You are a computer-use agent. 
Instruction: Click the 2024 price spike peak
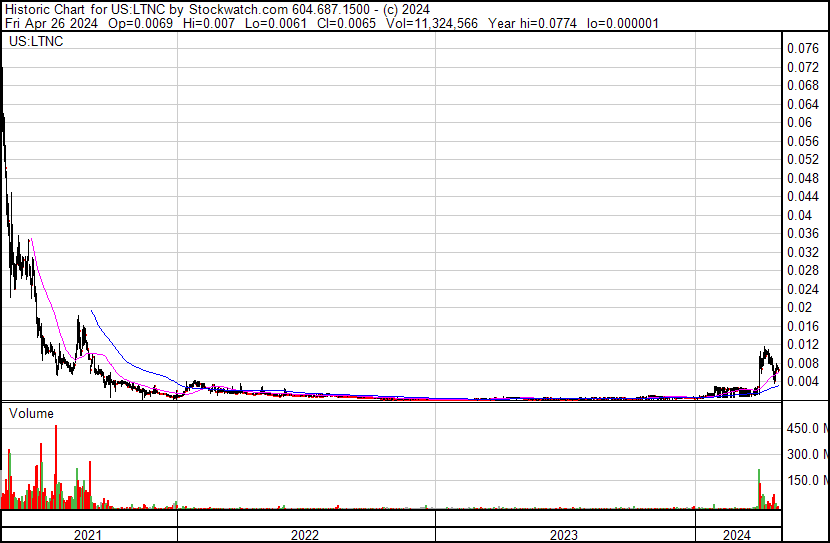coord(764,348)
